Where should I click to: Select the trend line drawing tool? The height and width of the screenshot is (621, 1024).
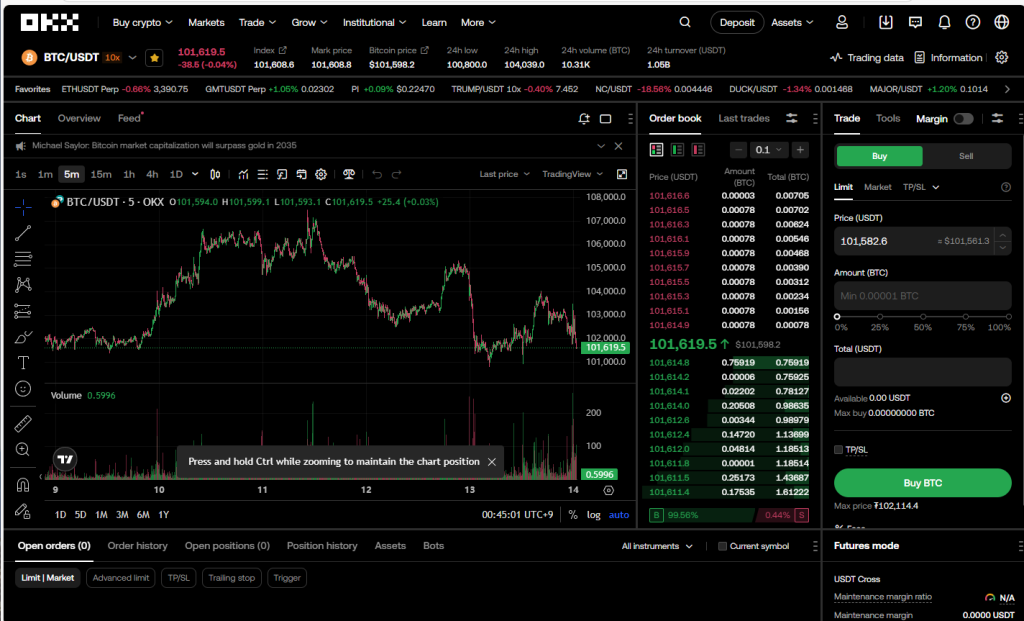(x=23, y=233)
